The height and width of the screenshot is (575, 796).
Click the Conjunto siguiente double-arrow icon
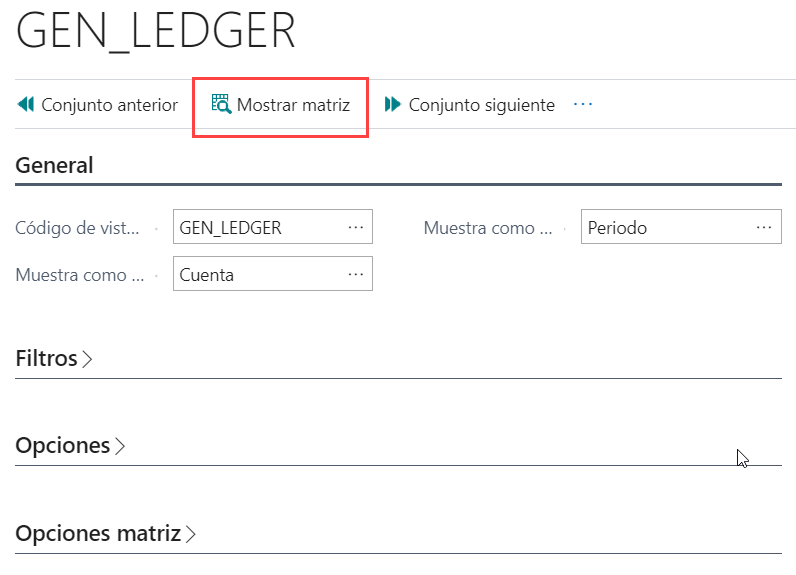pos(393,104)
